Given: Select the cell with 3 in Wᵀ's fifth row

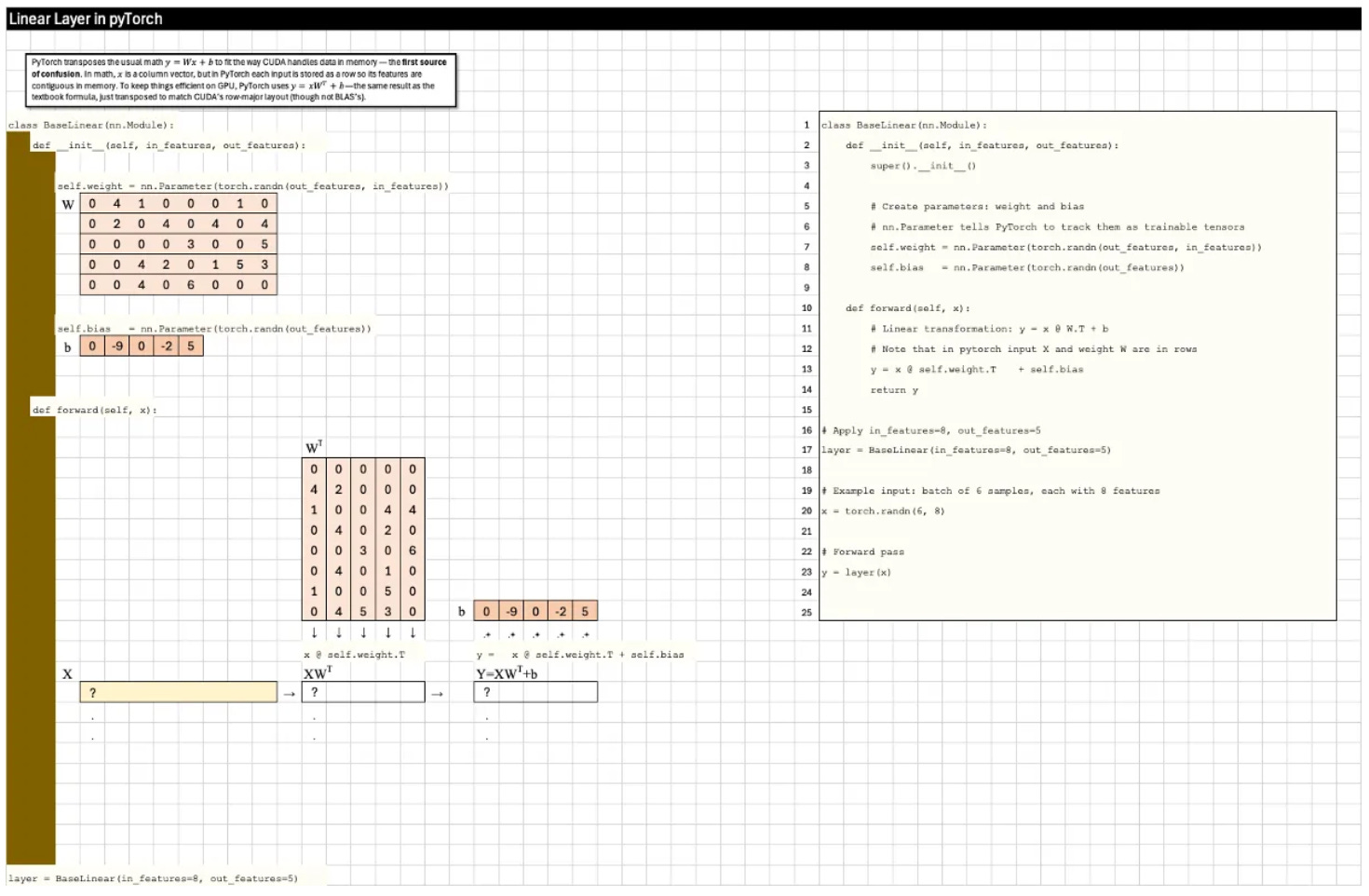Looking at the screenshot, I should click(363, 550).
